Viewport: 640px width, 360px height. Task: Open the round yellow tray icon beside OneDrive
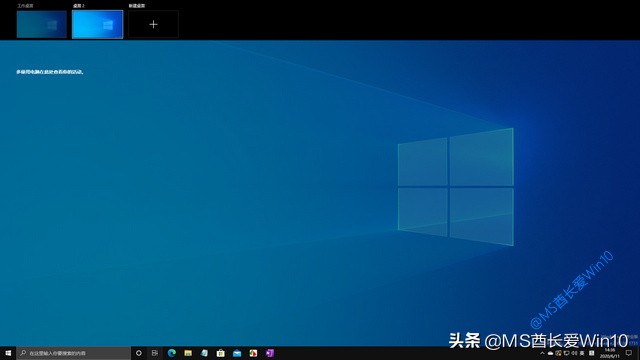pyautogui.click(x=558, y=353)
